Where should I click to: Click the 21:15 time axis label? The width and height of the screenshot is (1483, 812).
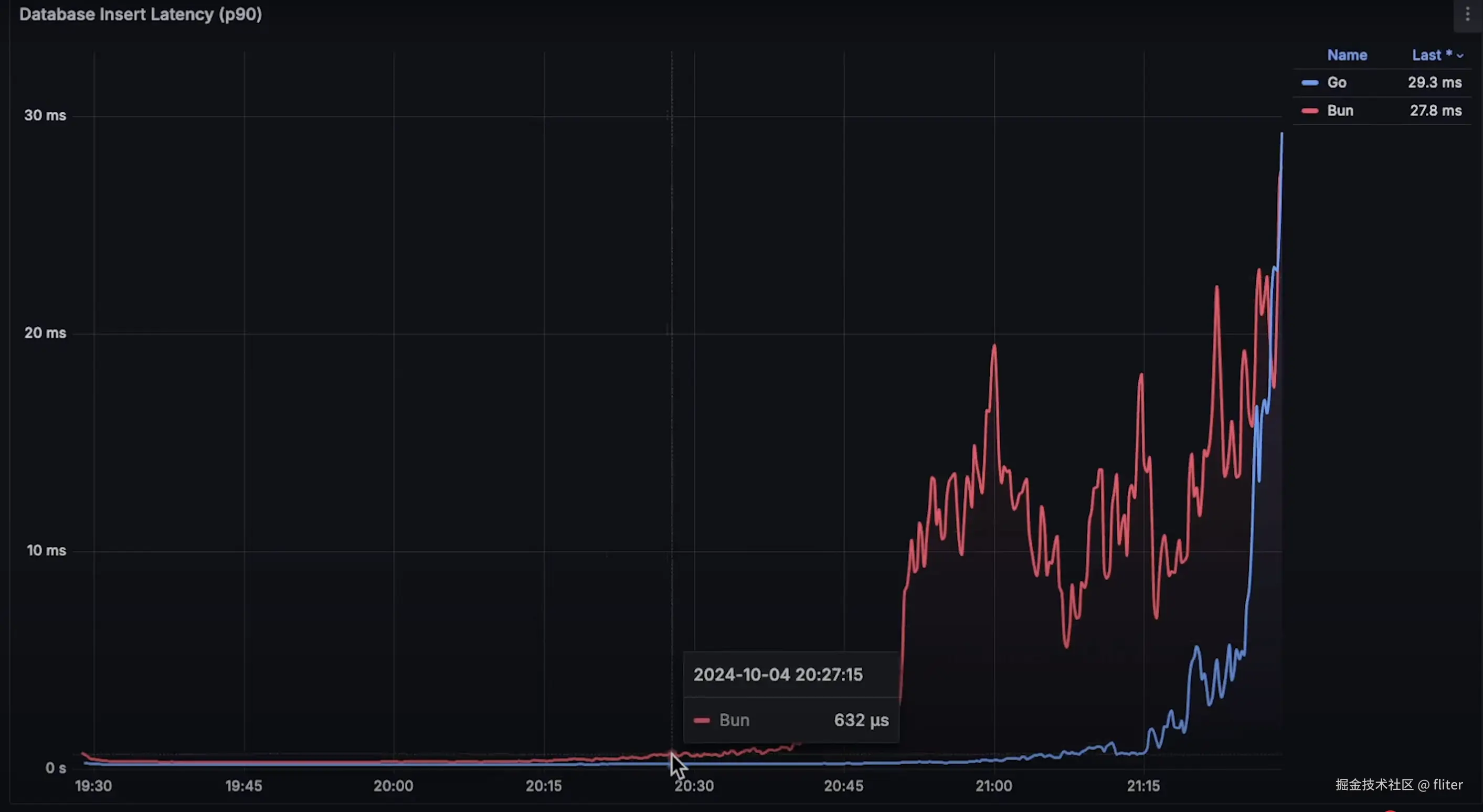point(1143,786)
